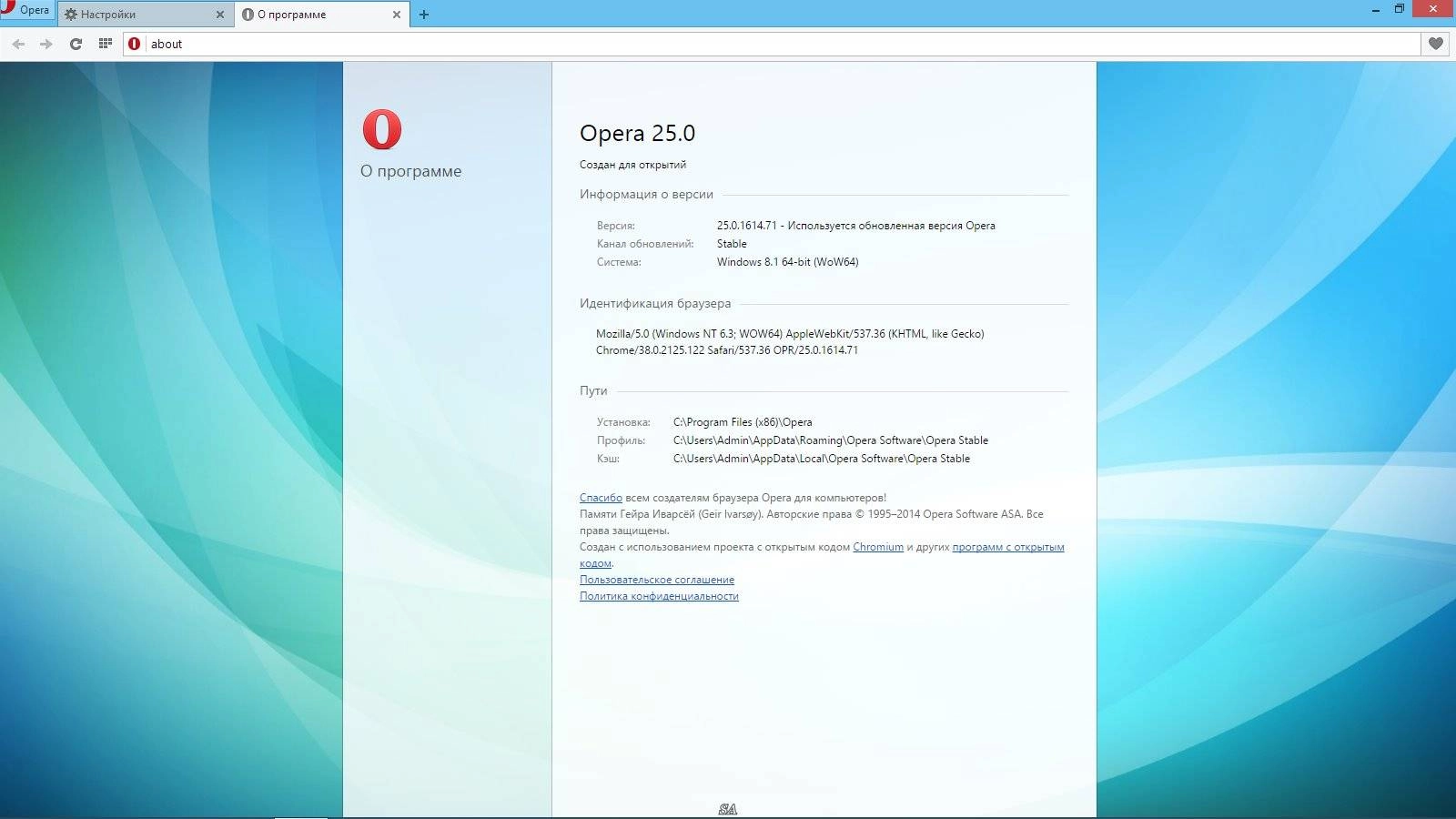This screenshot has width=1456, height=819.
Task: Click the О программе sidebar heading
Action: (410, 171)
